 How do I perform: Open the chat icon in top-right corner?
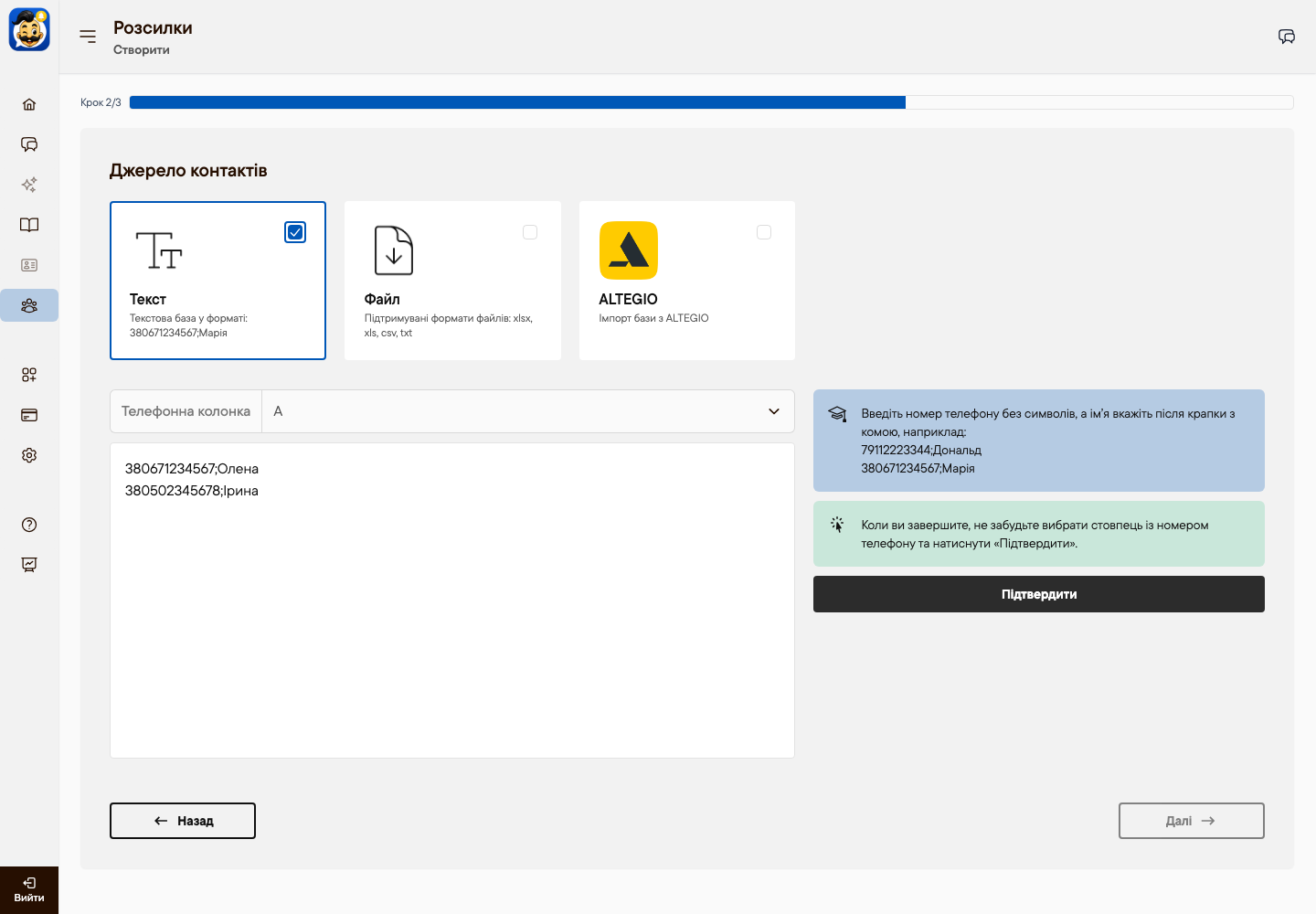pos(1287,37)
